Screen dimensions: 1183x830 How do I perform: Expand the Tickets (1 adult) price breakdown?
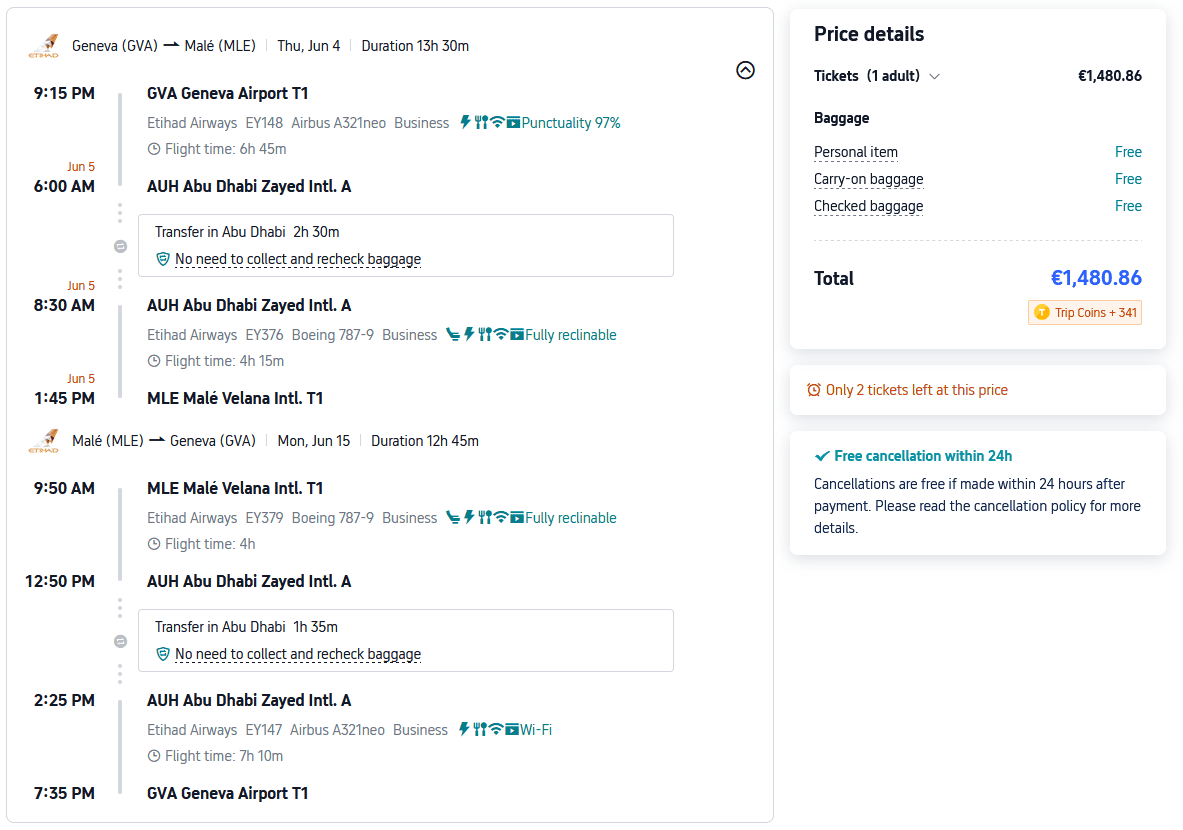point(935,76)
